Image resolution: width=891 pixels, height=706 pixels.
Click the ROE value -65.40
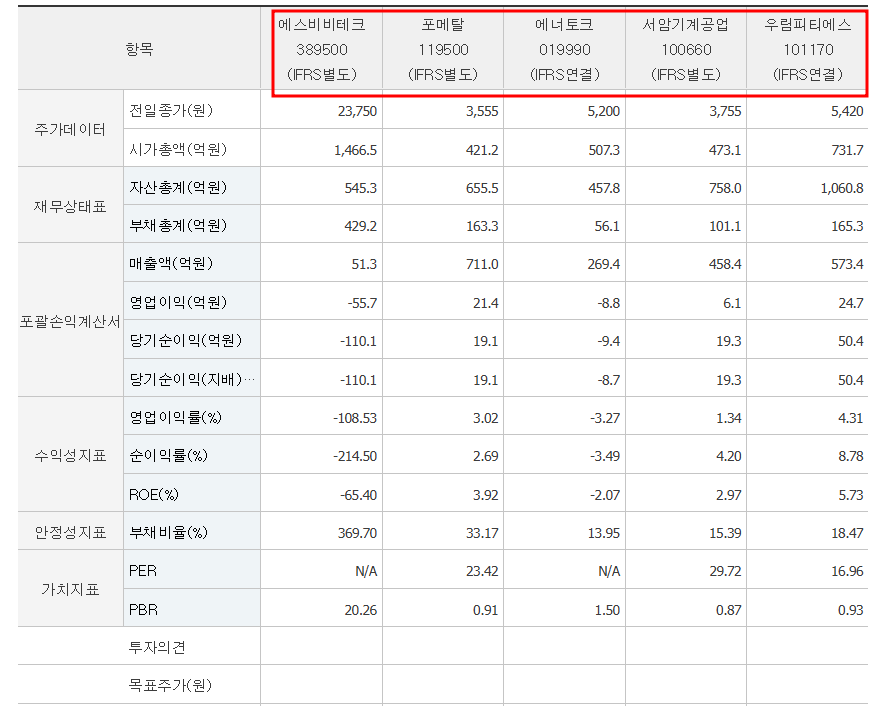358,495
